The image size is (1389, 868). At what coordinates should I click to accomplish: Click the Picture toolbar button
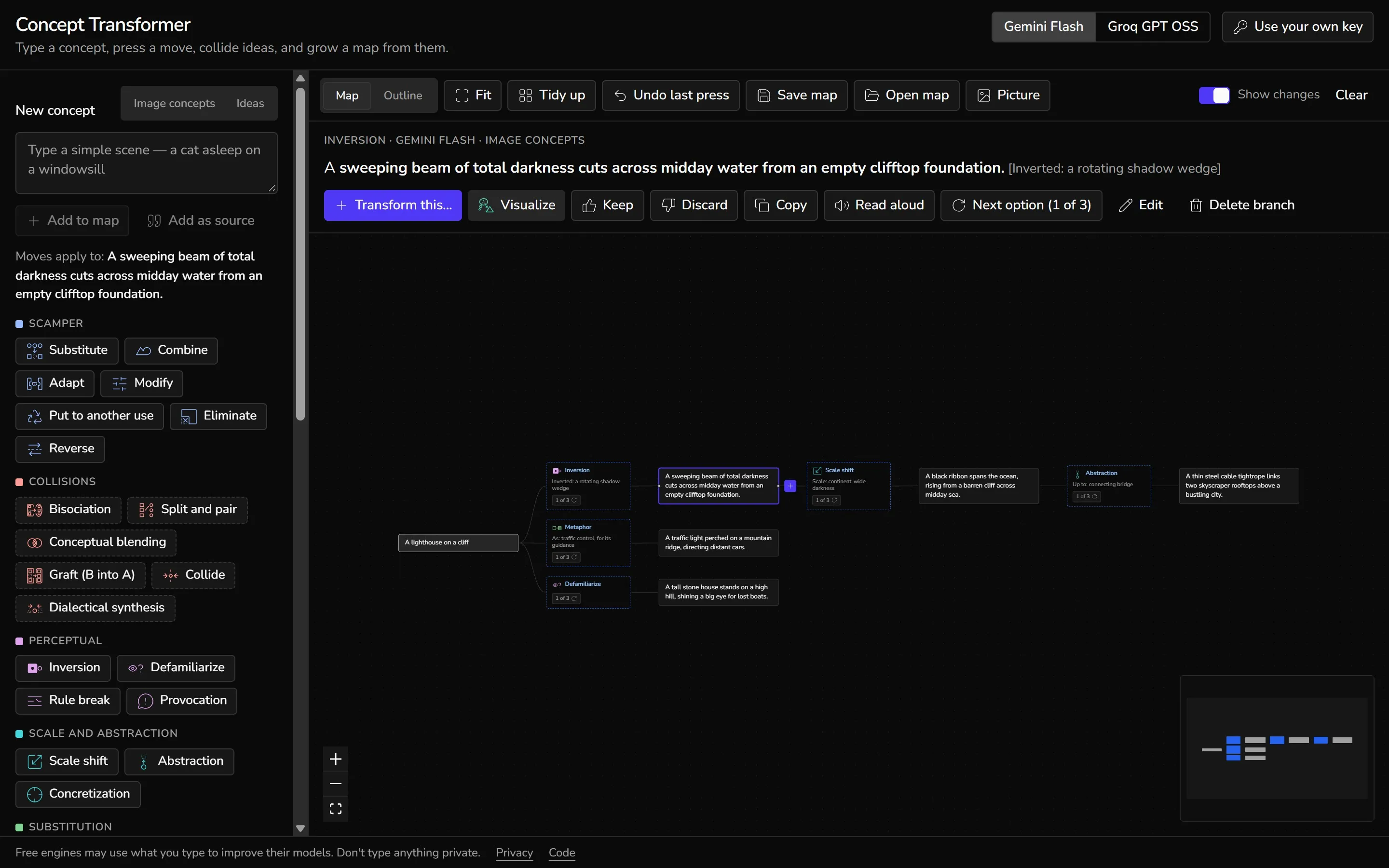(x=1008, y=95)
